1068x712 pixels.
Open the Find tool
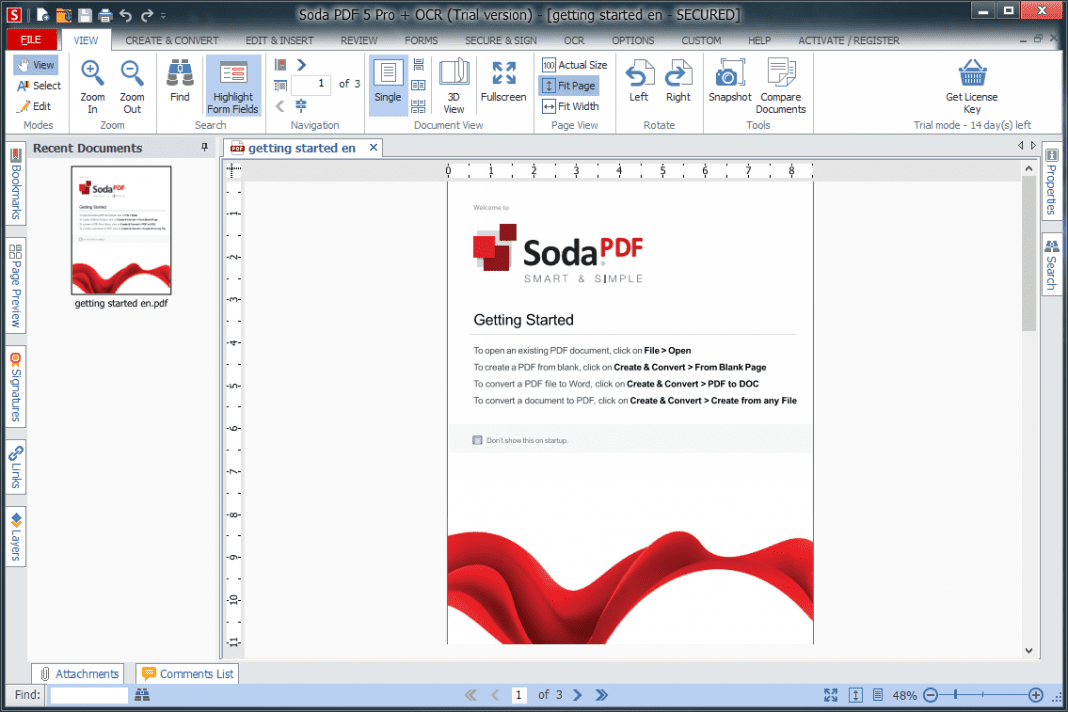tap(179, 80)
